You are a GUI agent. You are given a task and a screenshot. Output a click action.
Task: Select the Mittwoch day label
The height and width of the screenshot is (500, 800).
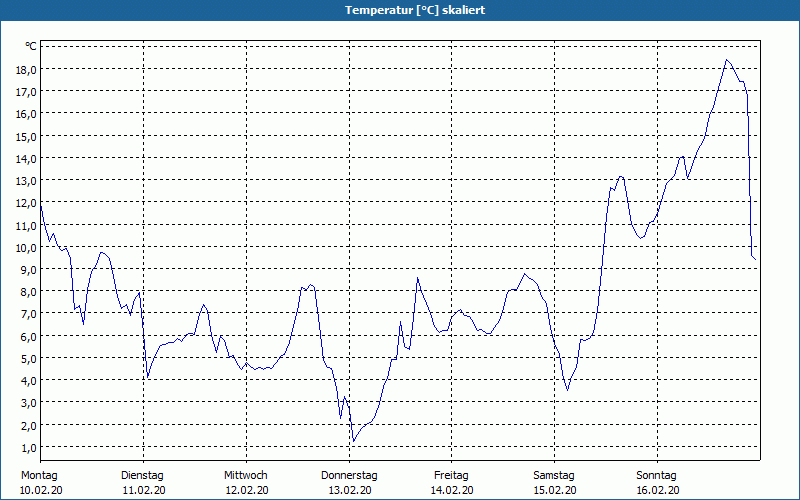coord(246,475)
